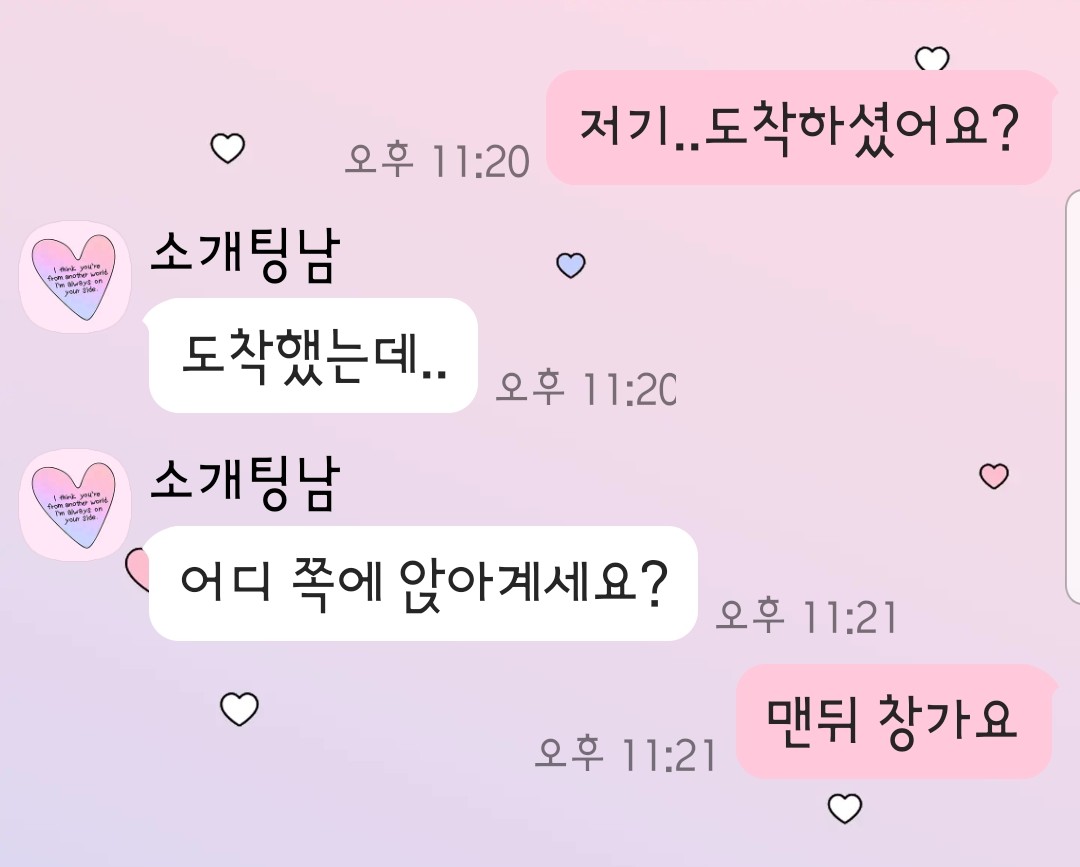Image resolution: width=1080 pixels, height=867 pixels.
Task: Click the timestamp next to "도착했는데.."
Action: pos(586,388)
